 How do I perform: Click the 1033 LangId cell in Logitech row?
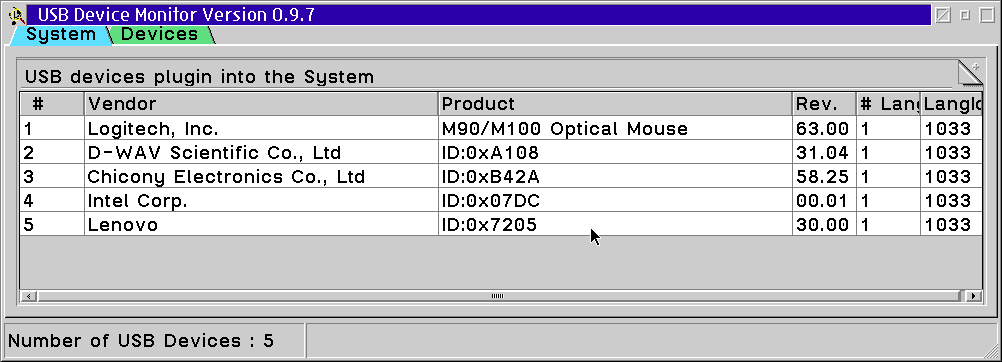(x=952, y=129)
